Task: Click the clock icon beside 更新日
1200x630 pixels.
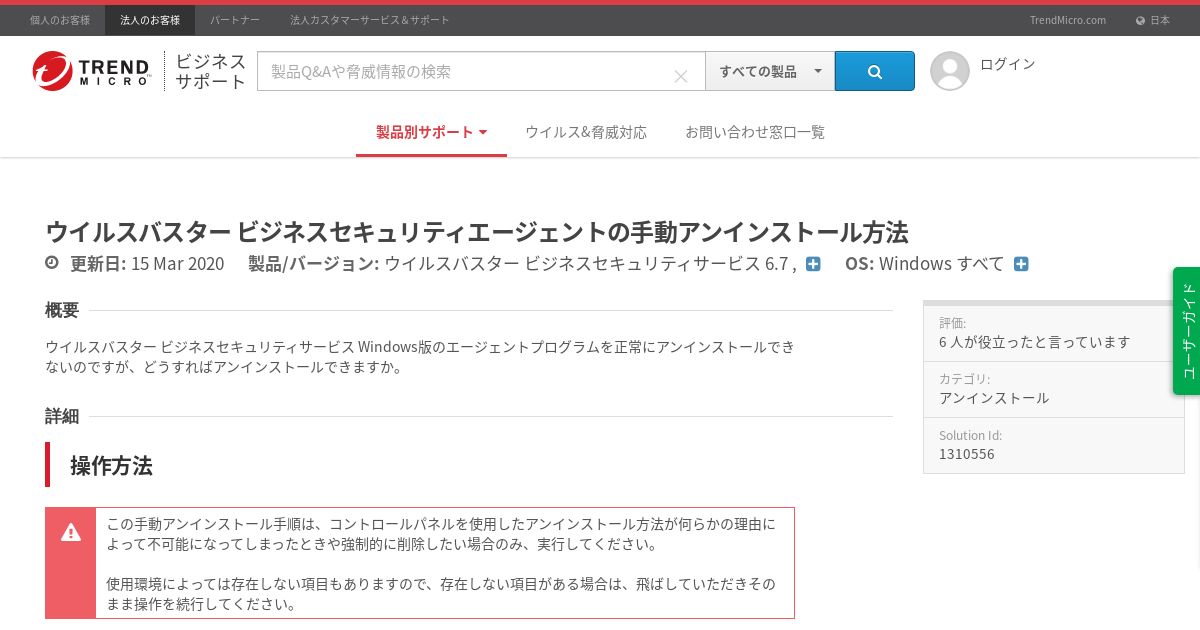Action: click(52, 263)
